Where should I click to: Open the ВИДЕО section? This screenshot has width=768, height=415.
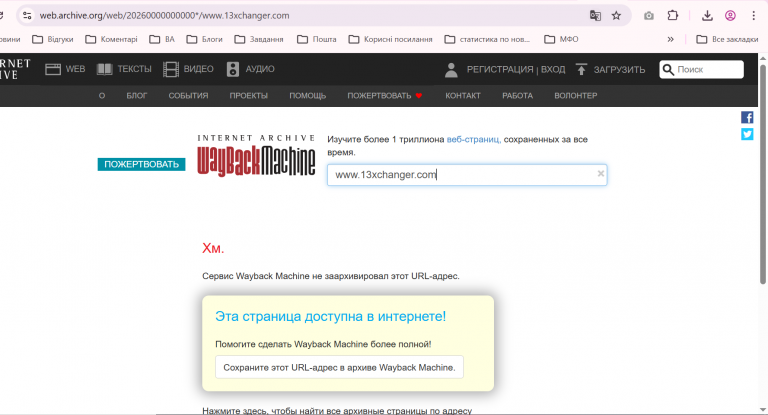(188, 69)
